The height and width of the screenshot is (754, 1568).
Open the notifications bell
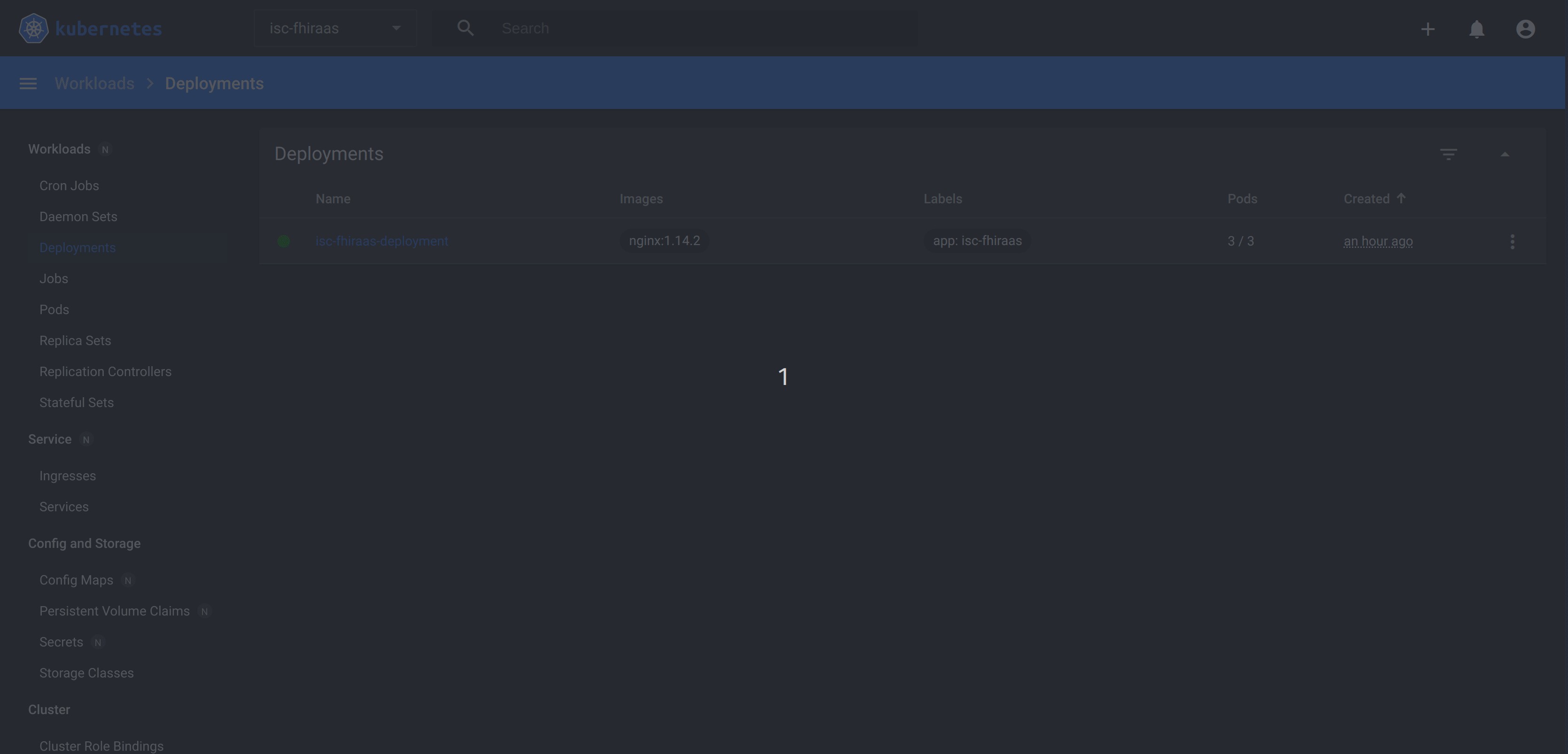1476,29
